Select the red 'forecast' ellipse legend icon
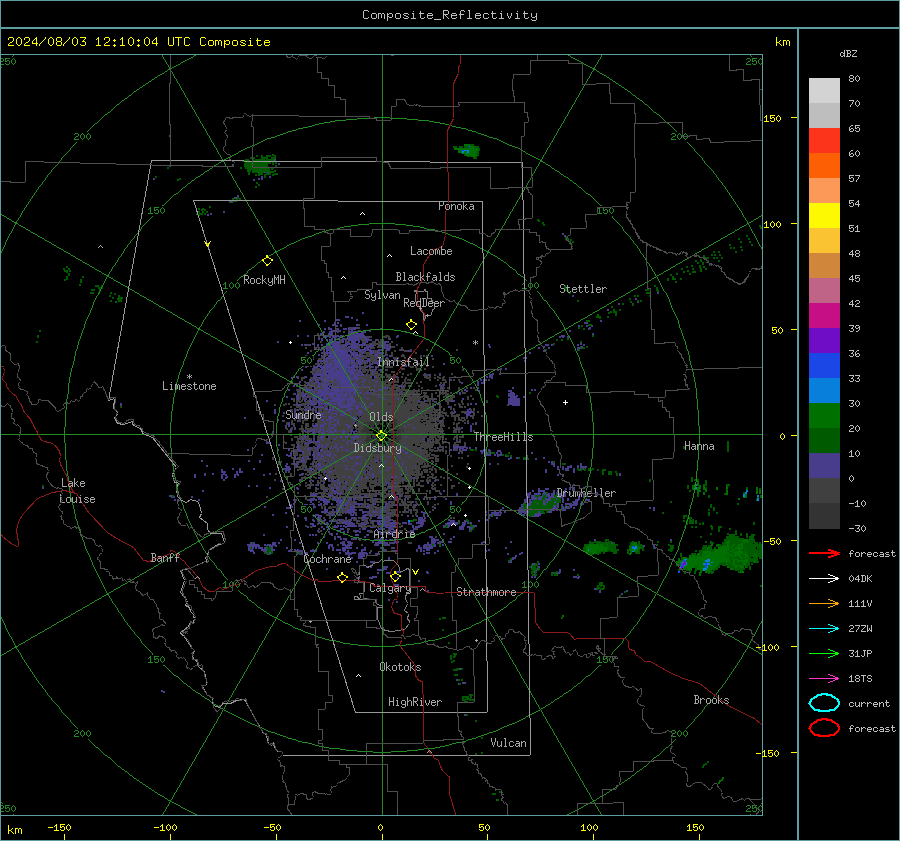 pyautogui.click(x=824, y=728)
